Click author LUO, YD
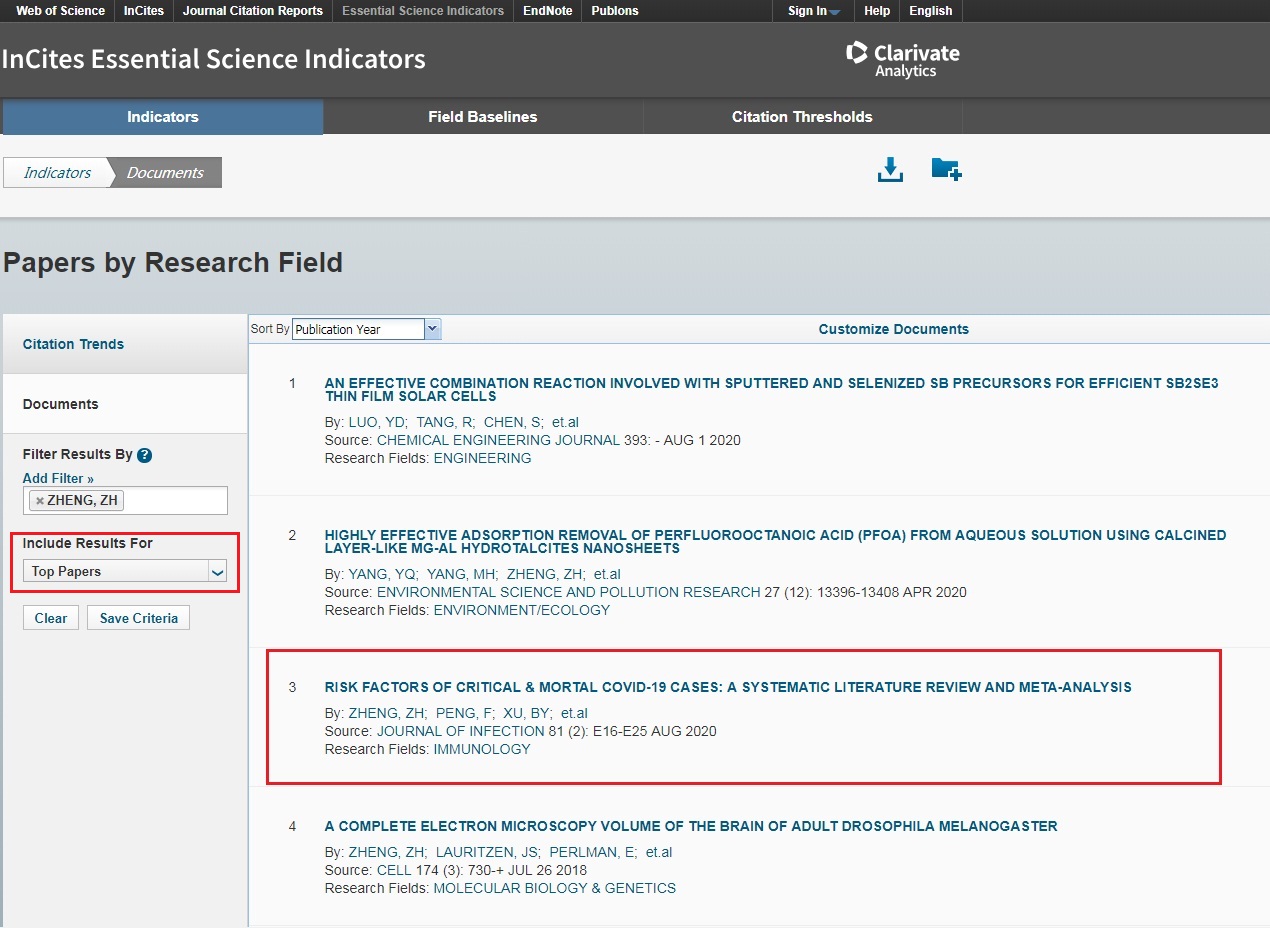 [378, 422]
